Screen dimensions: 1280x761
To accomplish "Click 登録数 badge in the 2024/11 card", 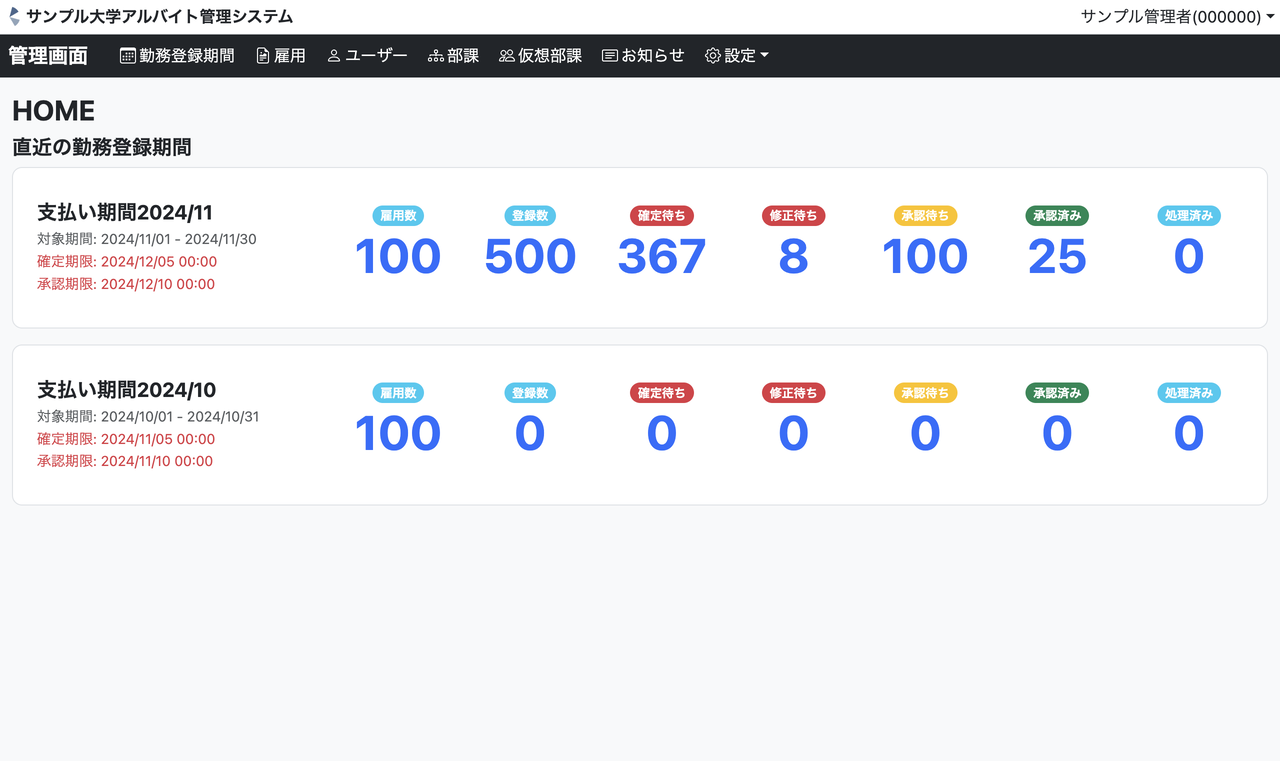I will (x=530, y=215).
